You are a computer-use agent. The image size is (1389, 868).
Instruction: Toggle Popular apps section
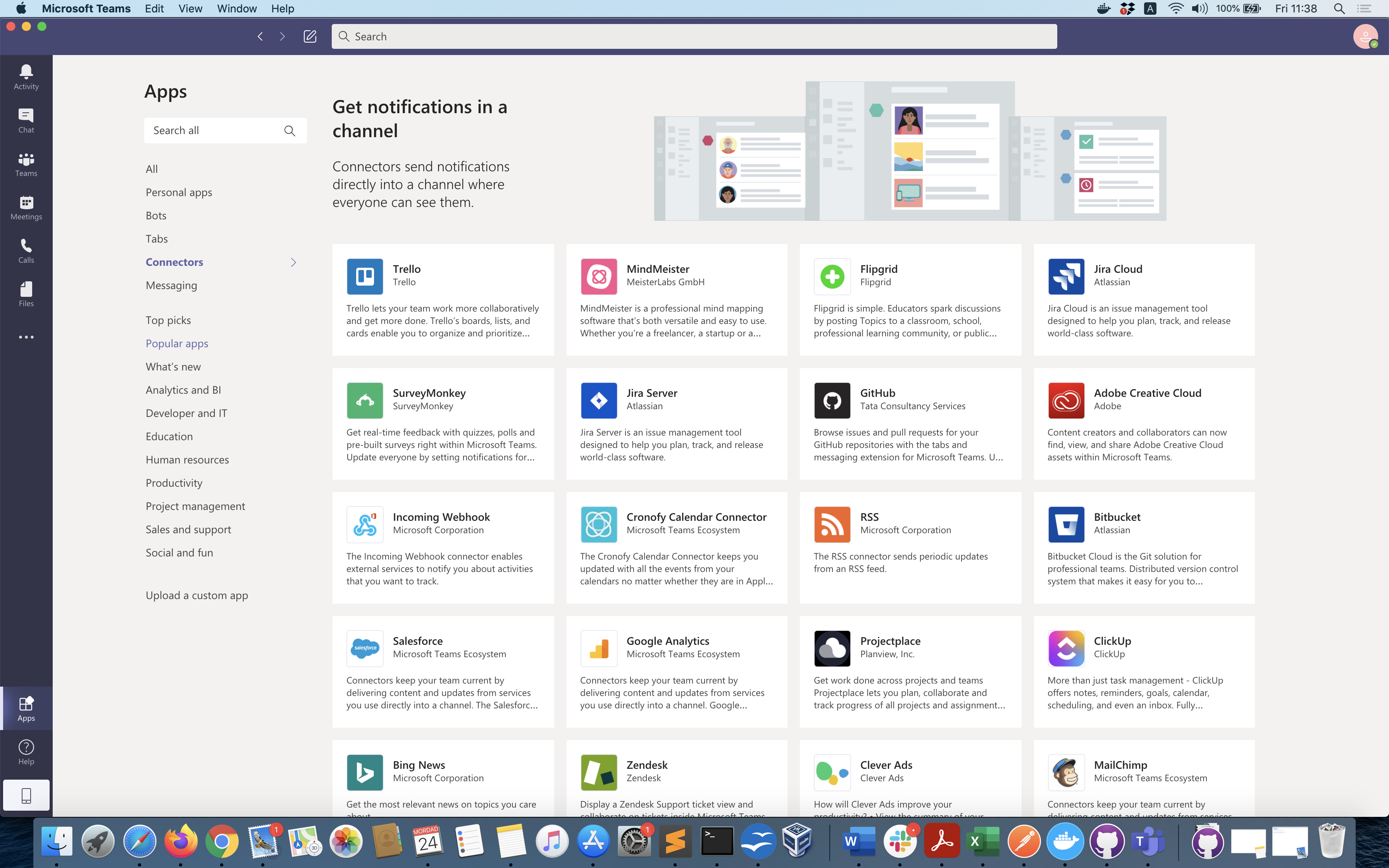(177, 343)
